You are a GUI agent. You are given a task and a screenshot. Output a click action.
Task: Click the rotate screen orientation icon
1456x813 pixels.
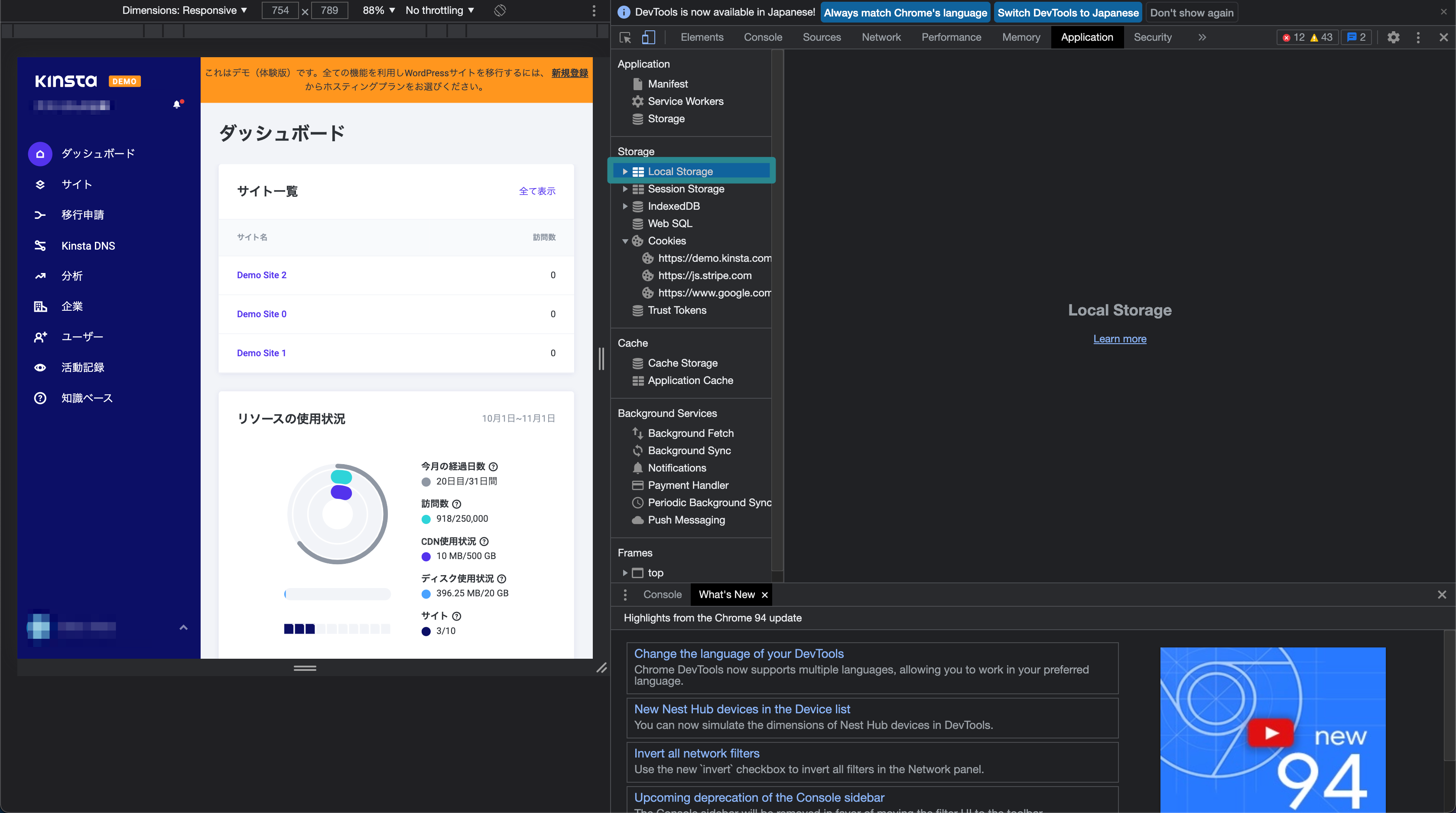[x=500, y=10]
